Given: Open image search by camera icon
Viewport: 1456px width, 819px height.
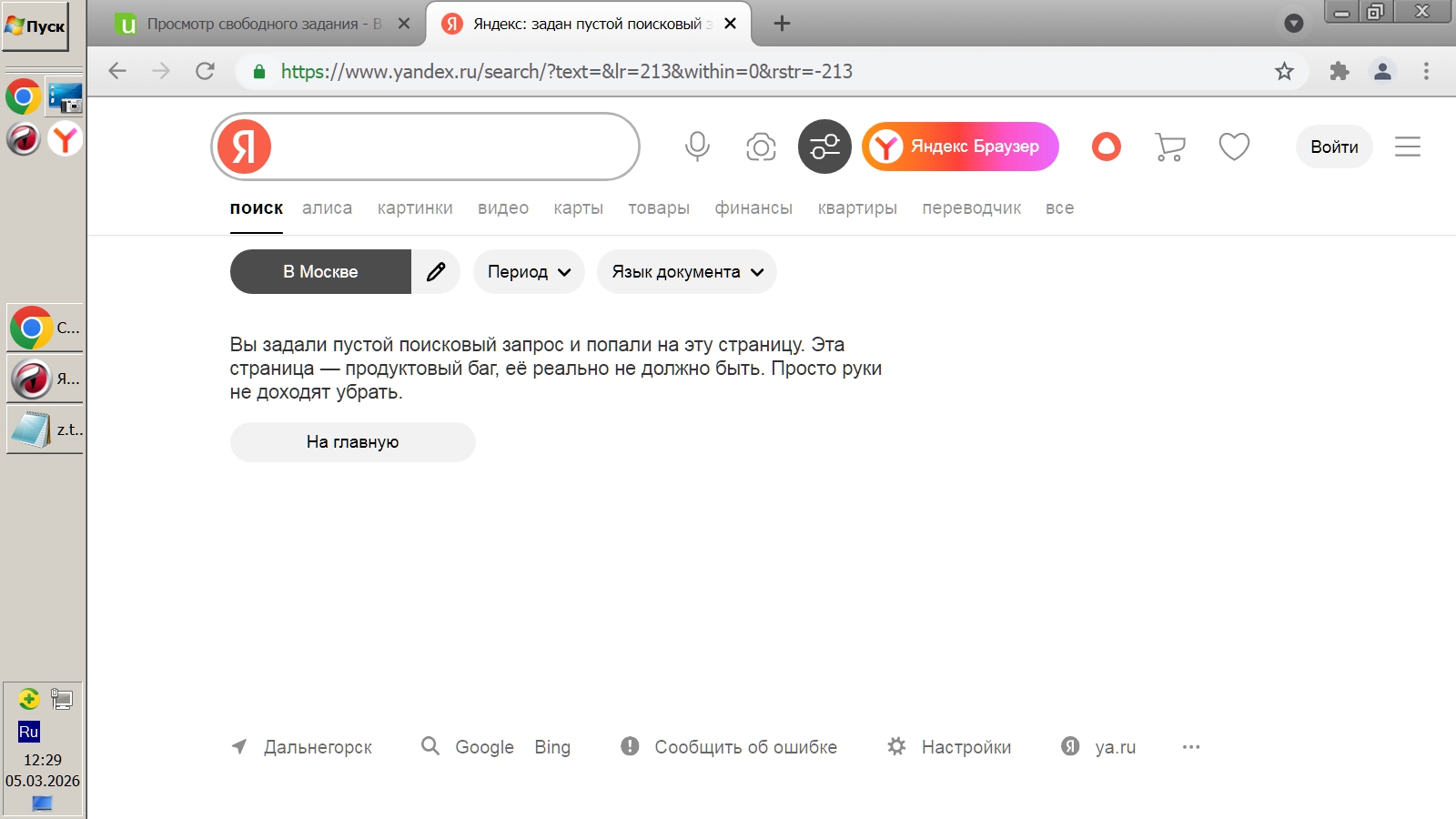Looking at the screenshot, I should coord(761,147).
